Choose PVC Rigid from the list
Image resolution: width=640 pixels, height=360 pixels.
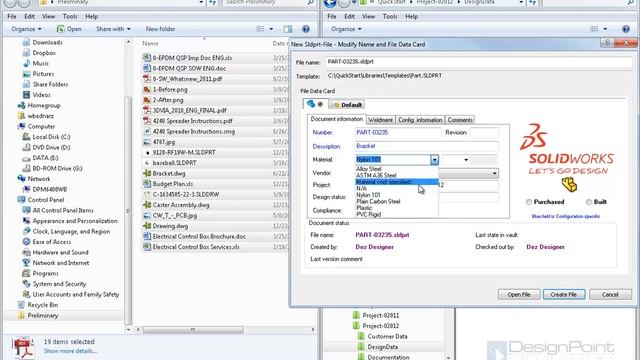(369, 214)
